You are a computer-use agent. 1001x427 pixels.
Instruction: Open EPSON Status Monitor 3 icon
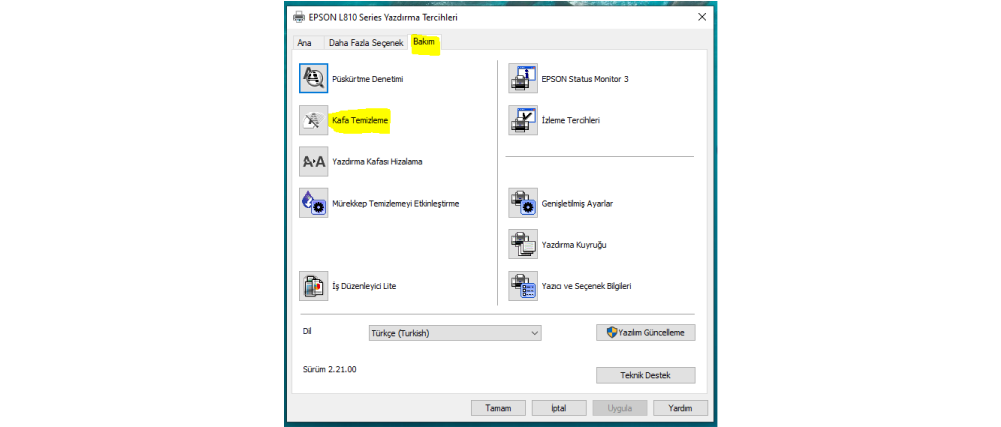(x=523, y=78)
